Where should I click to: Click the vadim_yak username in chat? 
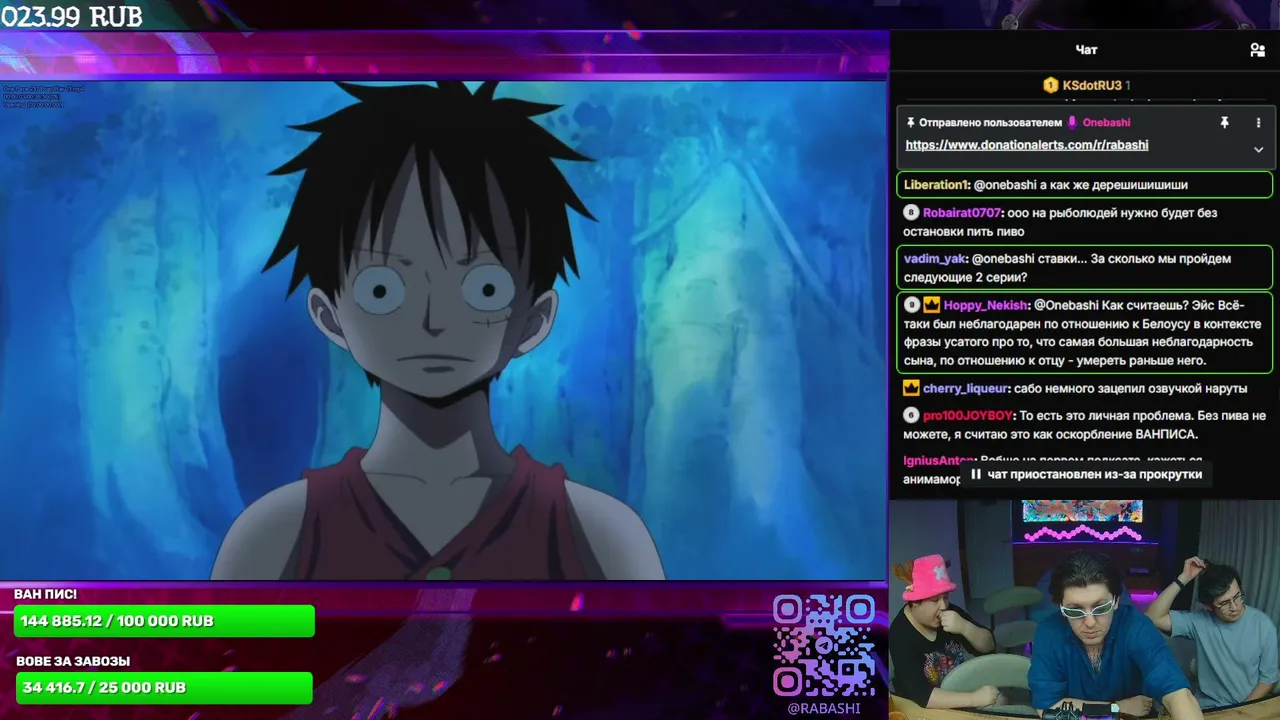coord(935,259)
